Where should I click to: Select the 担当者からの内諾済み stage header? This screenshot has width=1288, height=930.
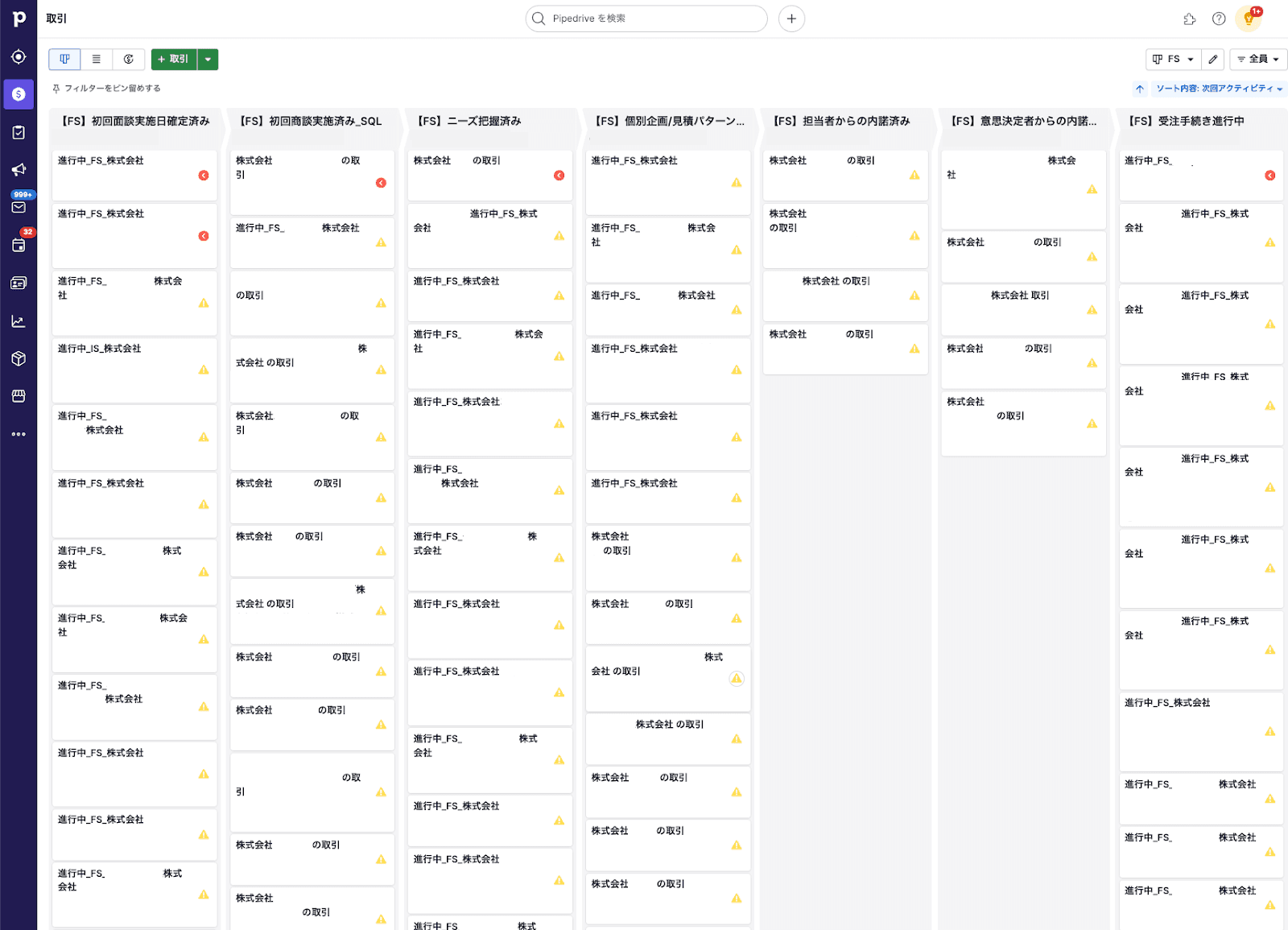[841, 121]
